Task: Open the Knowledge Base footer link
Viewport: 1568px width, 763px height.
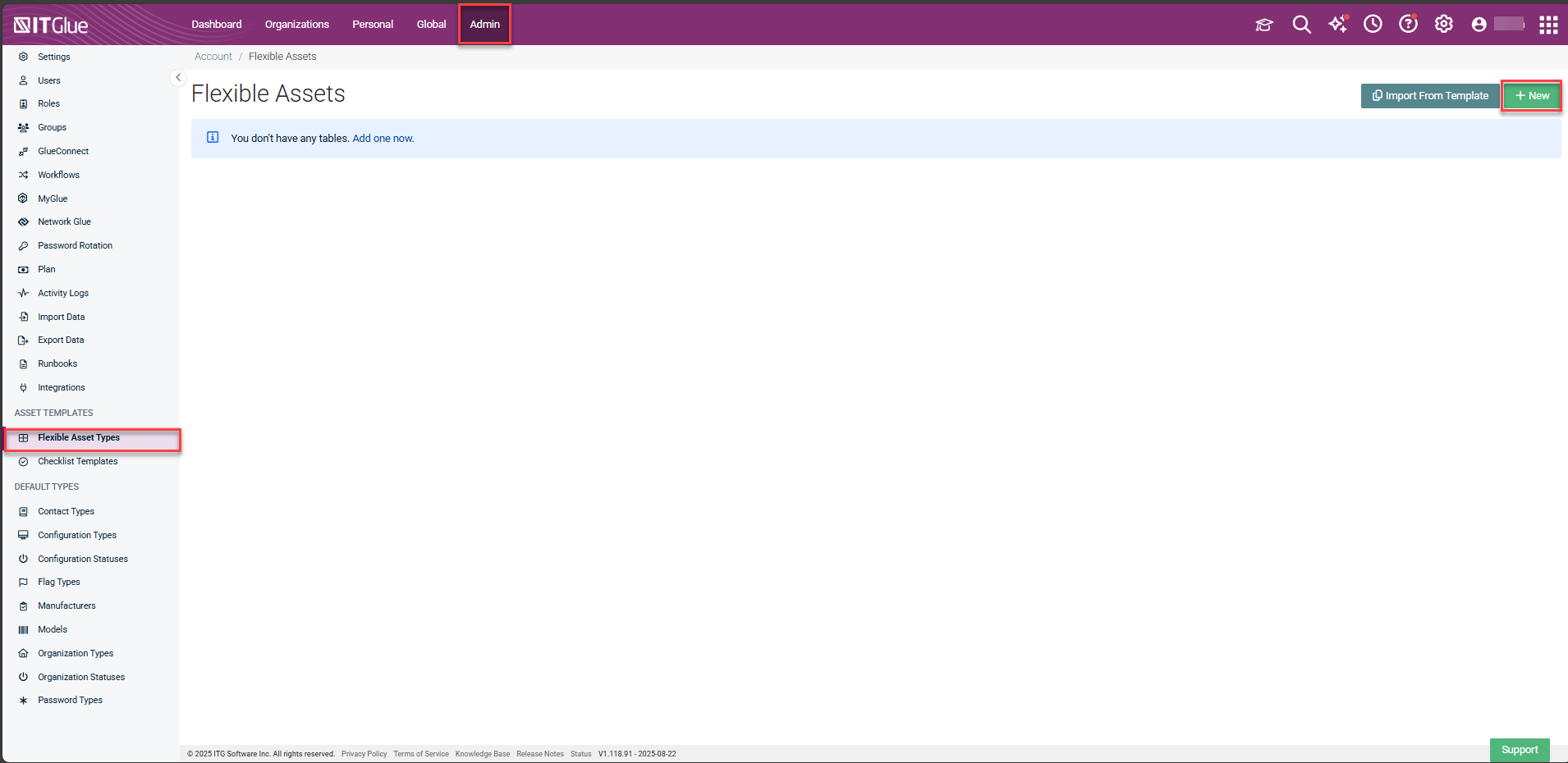Action: (483, 754)
